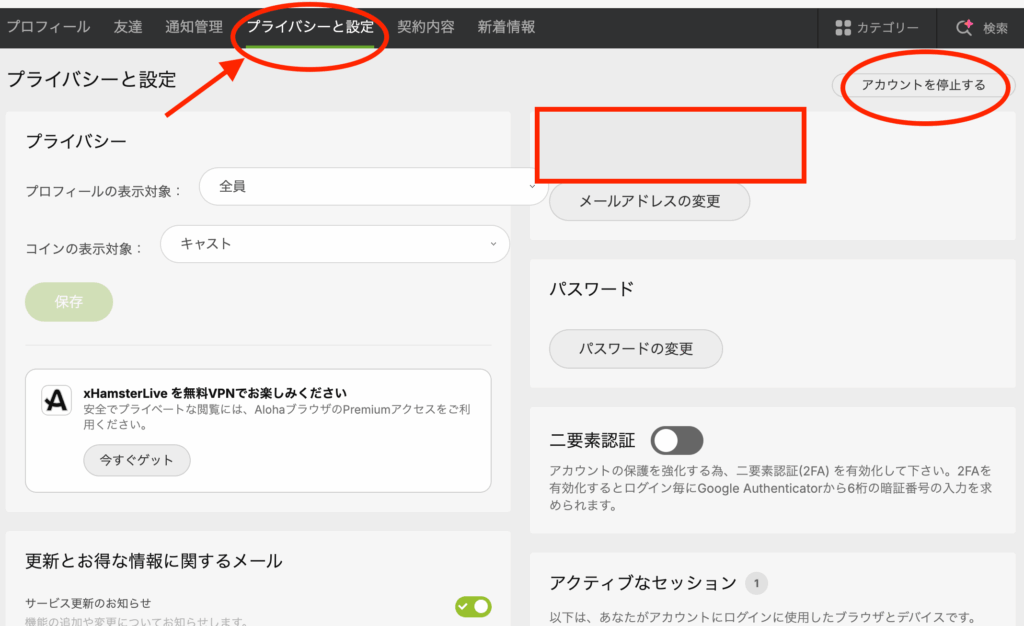Open the 契約内容 tab
Screen dimensions: 1024x626
(x=426, y=27)
